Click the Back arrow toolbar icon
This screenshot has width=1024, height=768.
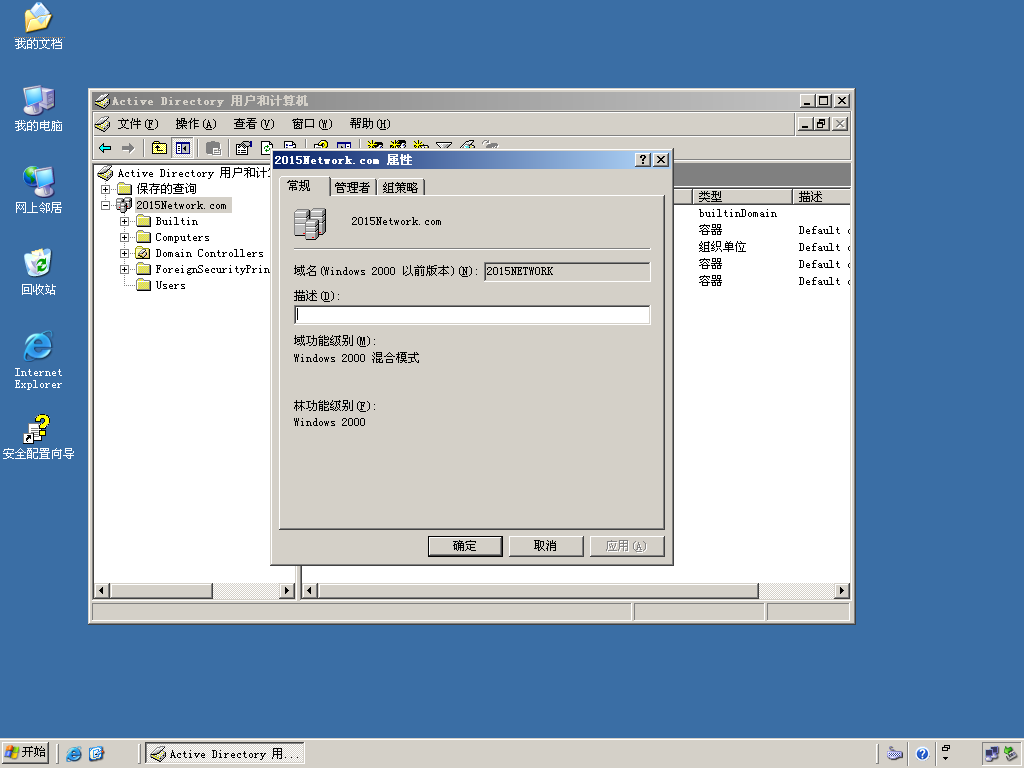105,148
